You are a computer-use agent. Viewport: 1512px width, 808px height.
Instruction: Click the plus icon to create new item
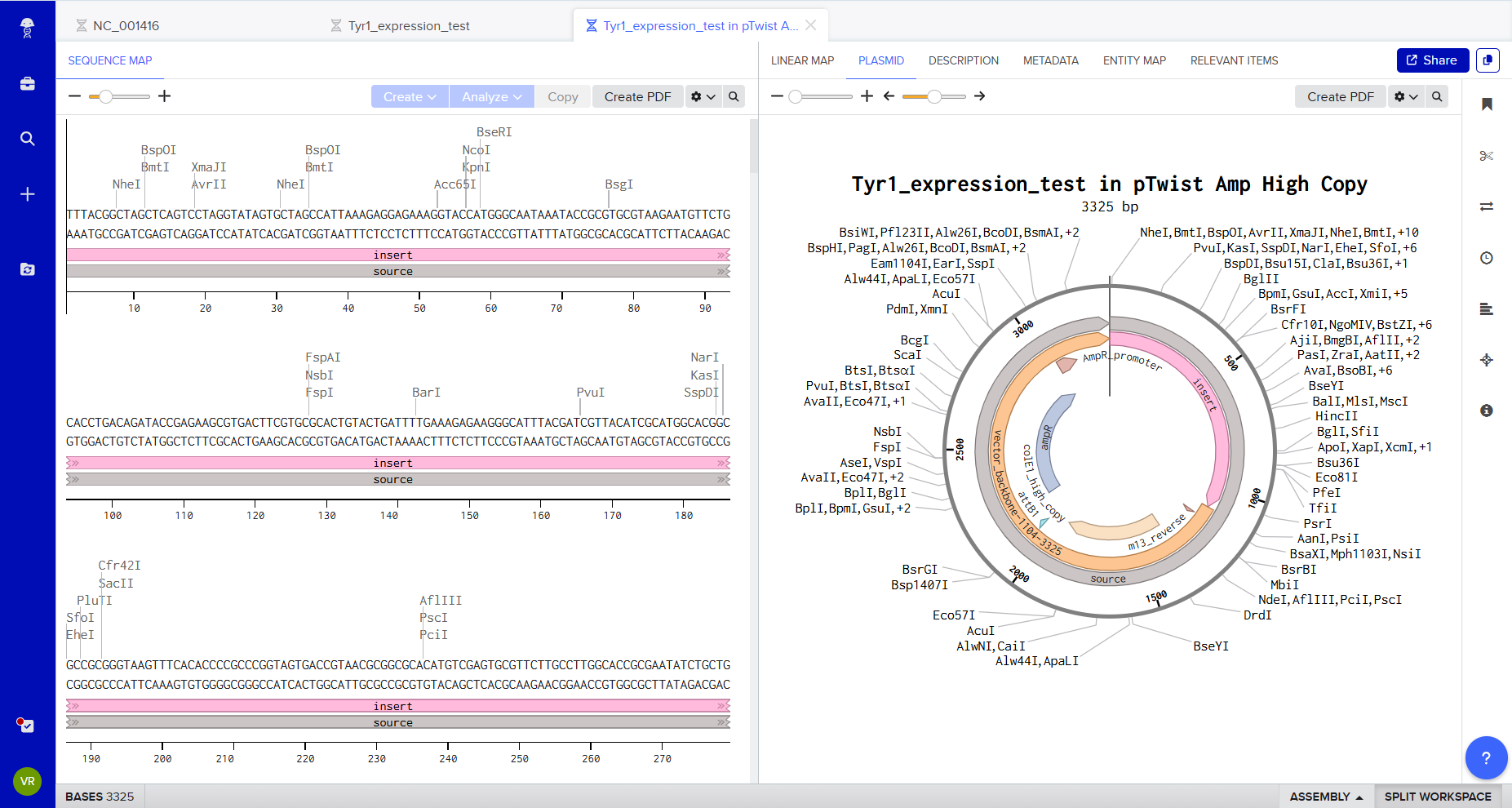(x=27, y=194)
